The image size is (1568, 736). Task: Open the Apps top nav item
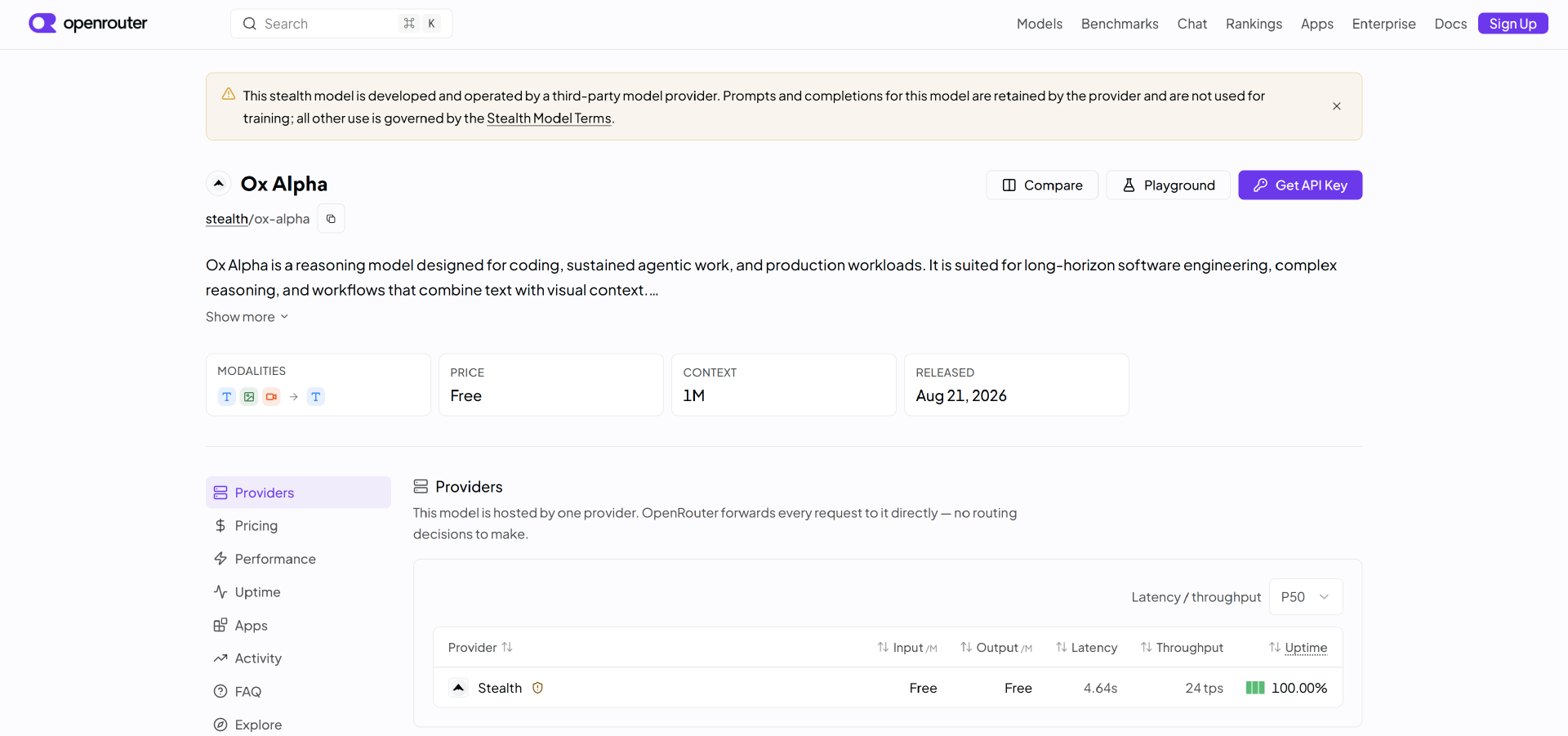point(1316,24)
